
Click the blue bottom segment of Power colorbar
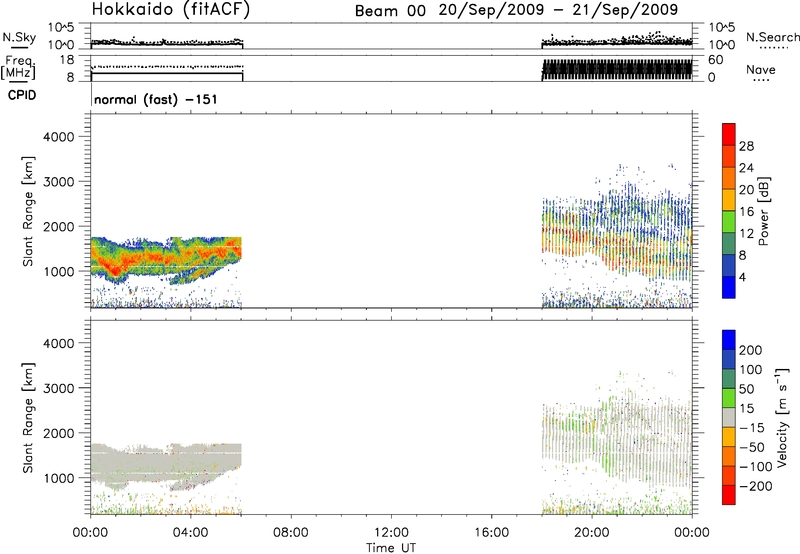729,287
